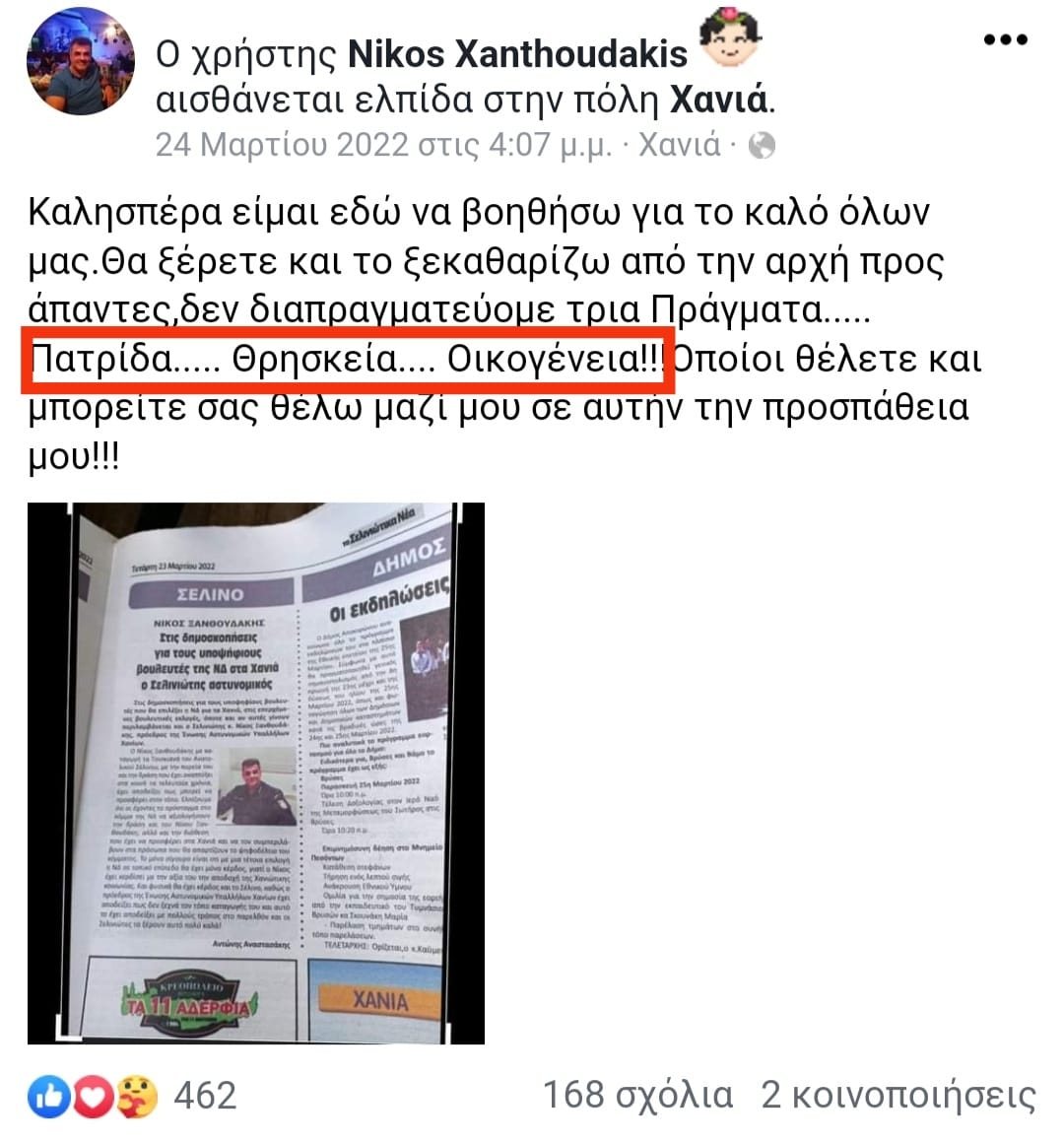The width and height of the screenshot is (1064, 1142).
Task: Click the public globe privacy icon
Action: click(x=763, y=146)
